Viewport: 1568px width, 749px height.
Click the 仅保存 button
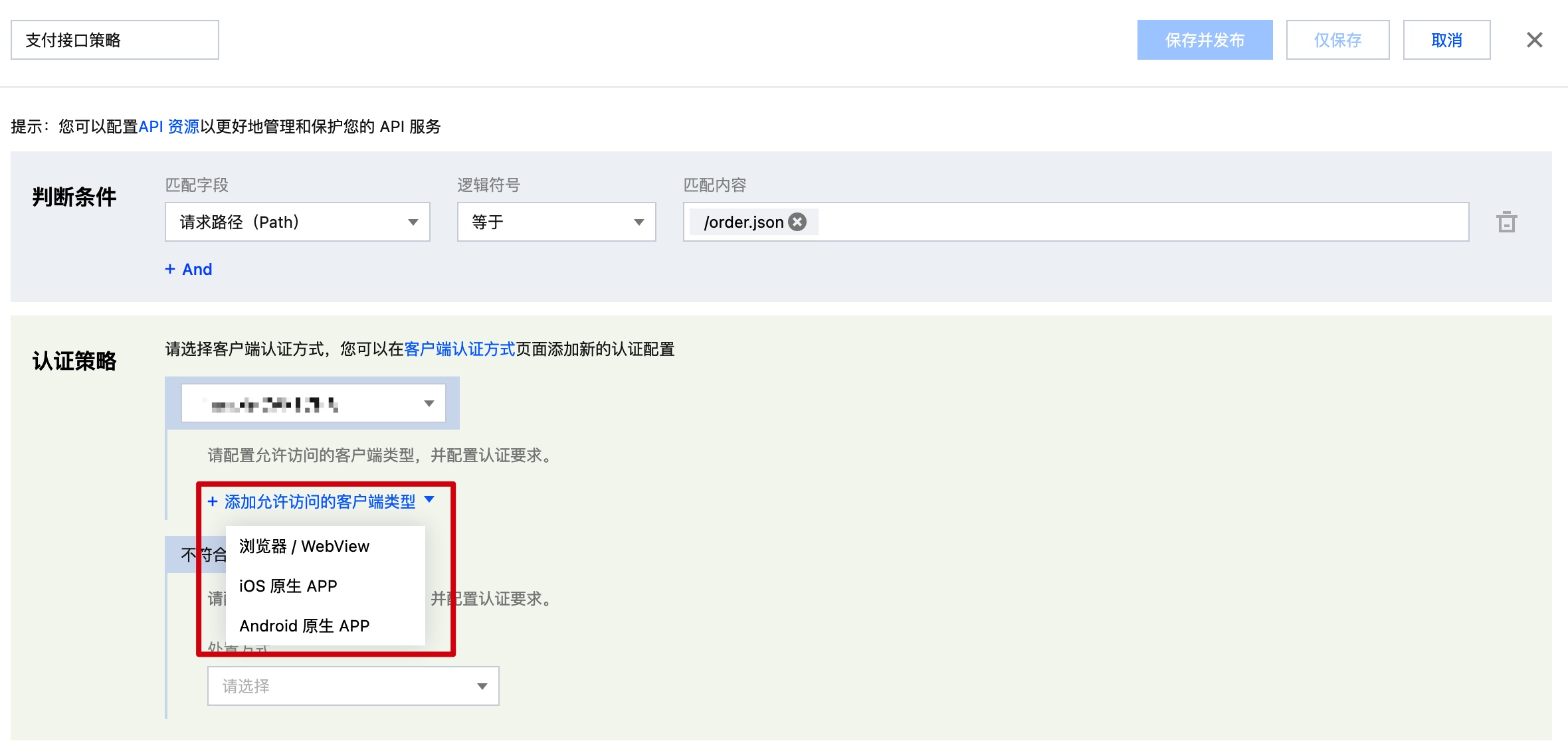tap(1337, 40)
